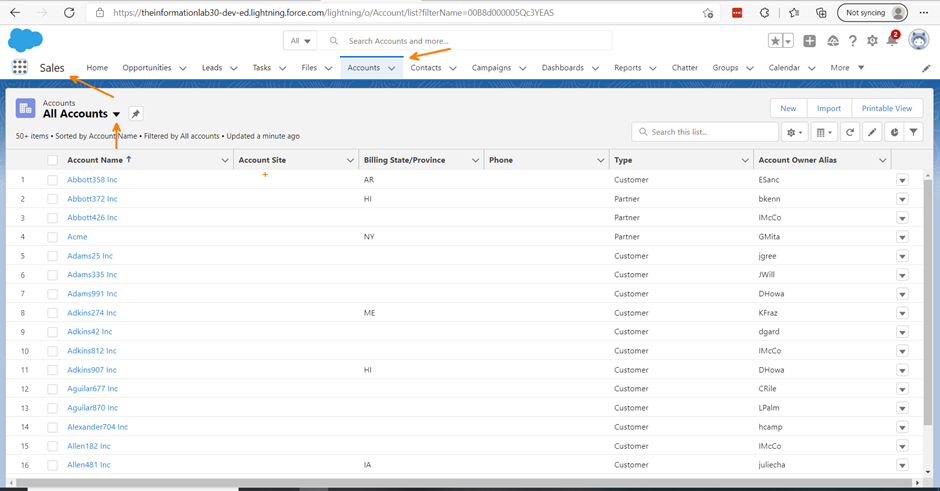Show charts panel for the list
Viewport: 940px width, 491px height.
click(894, 132)
